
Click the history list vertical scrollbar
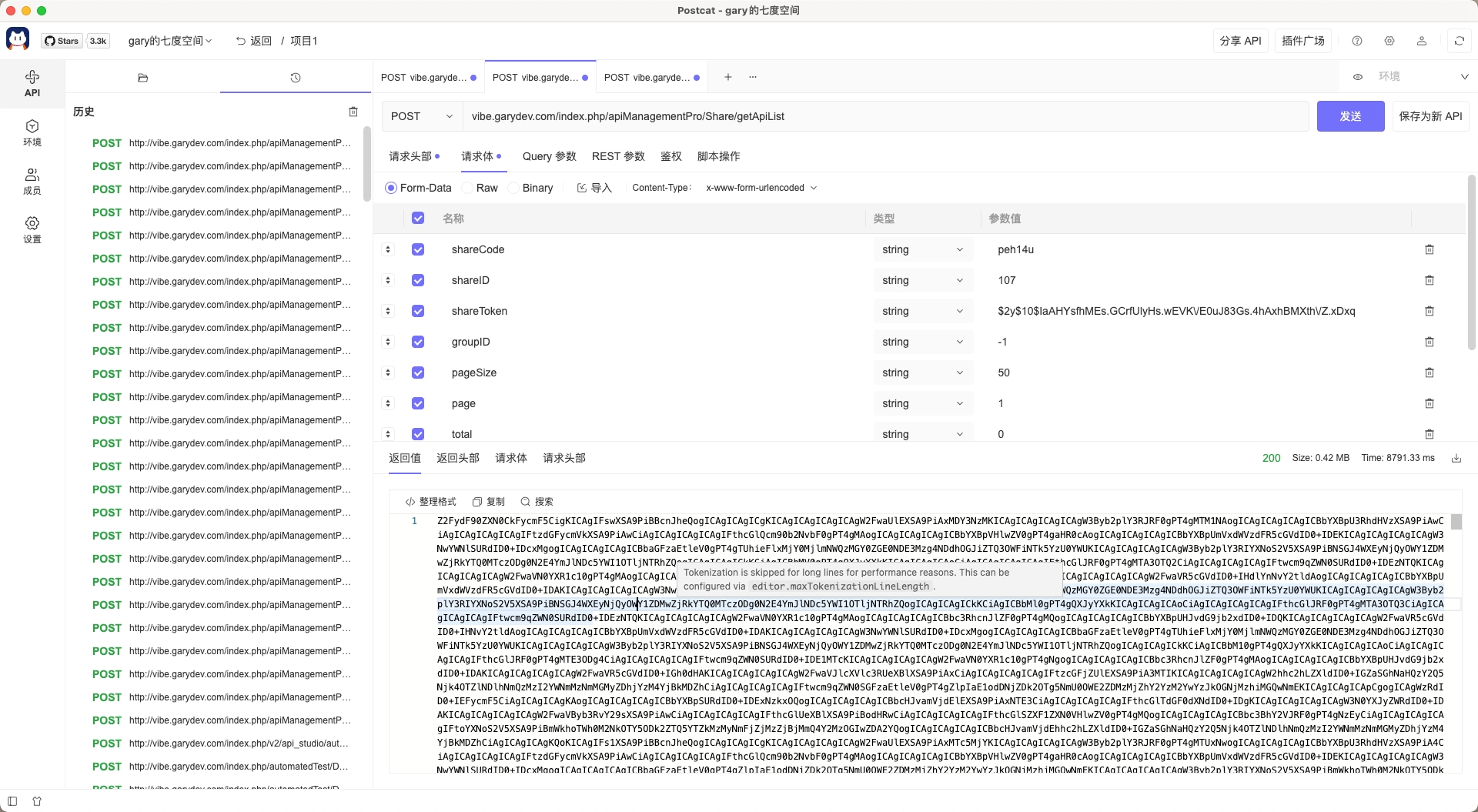coord(367,164)
